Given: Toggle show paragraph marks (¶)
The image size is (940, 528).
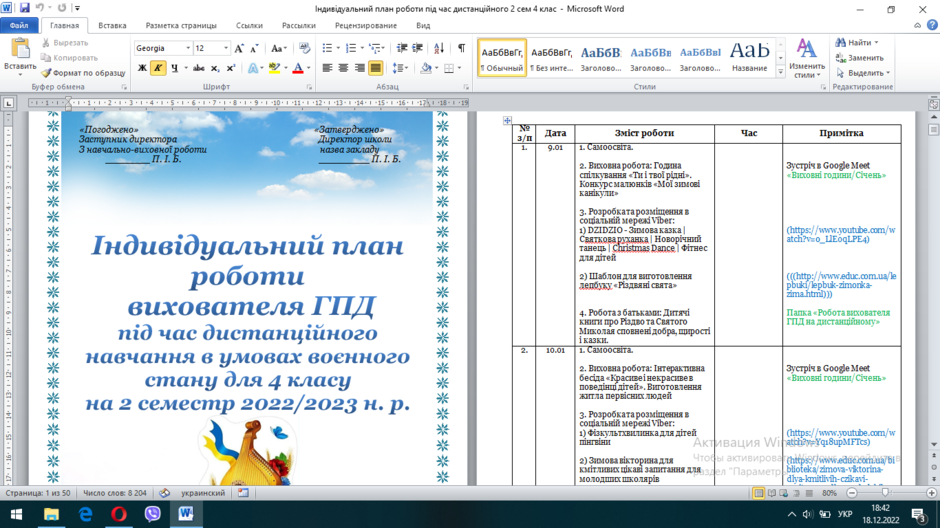Looking at the screenshot, I should (x=461, y=48).
